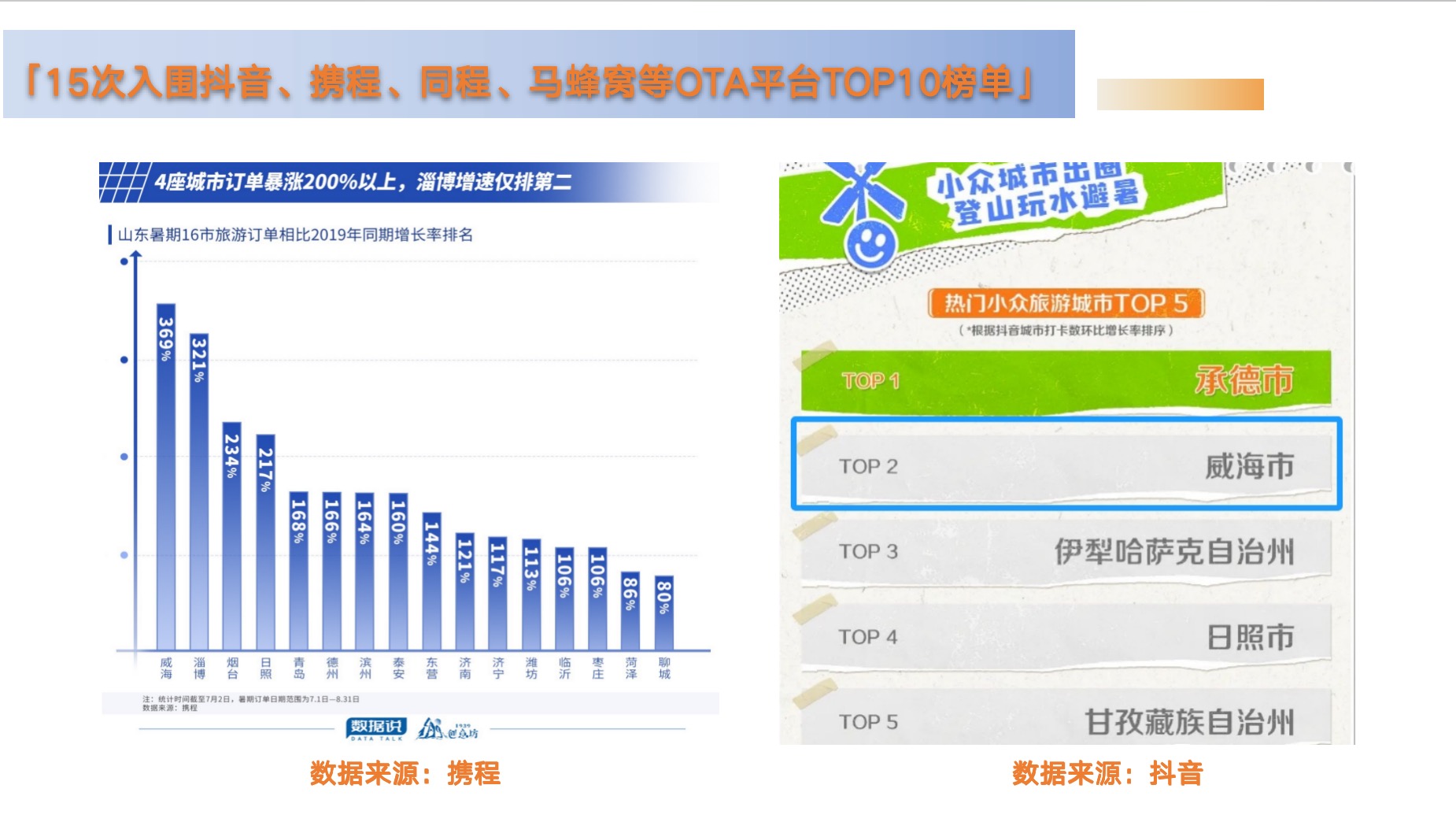
Task: Select the TOP 5 甘孜藏族自治州 row
Action: click(1066, 720)
